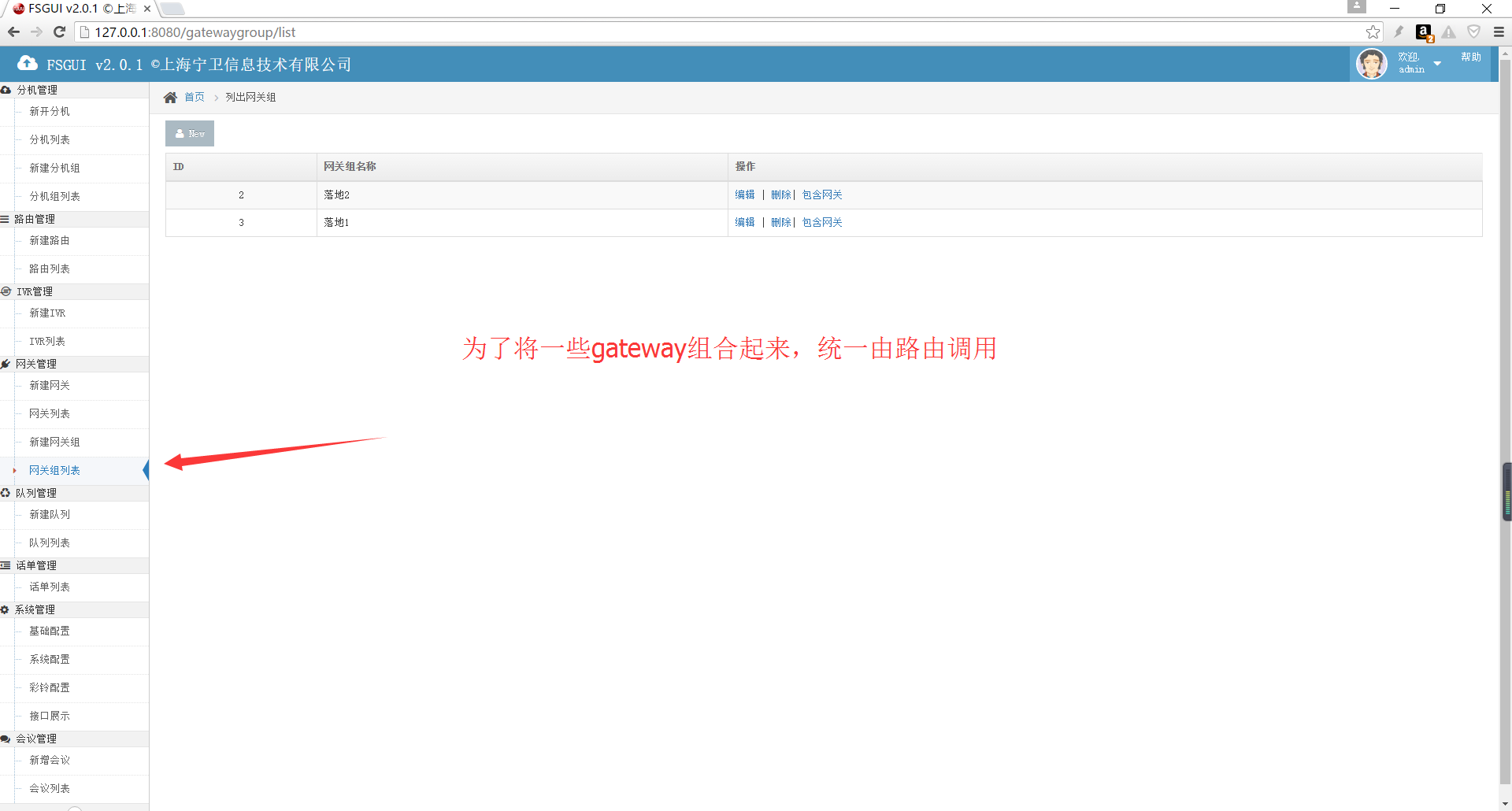Click 包含网关 link for 落地2

(822, 194)
